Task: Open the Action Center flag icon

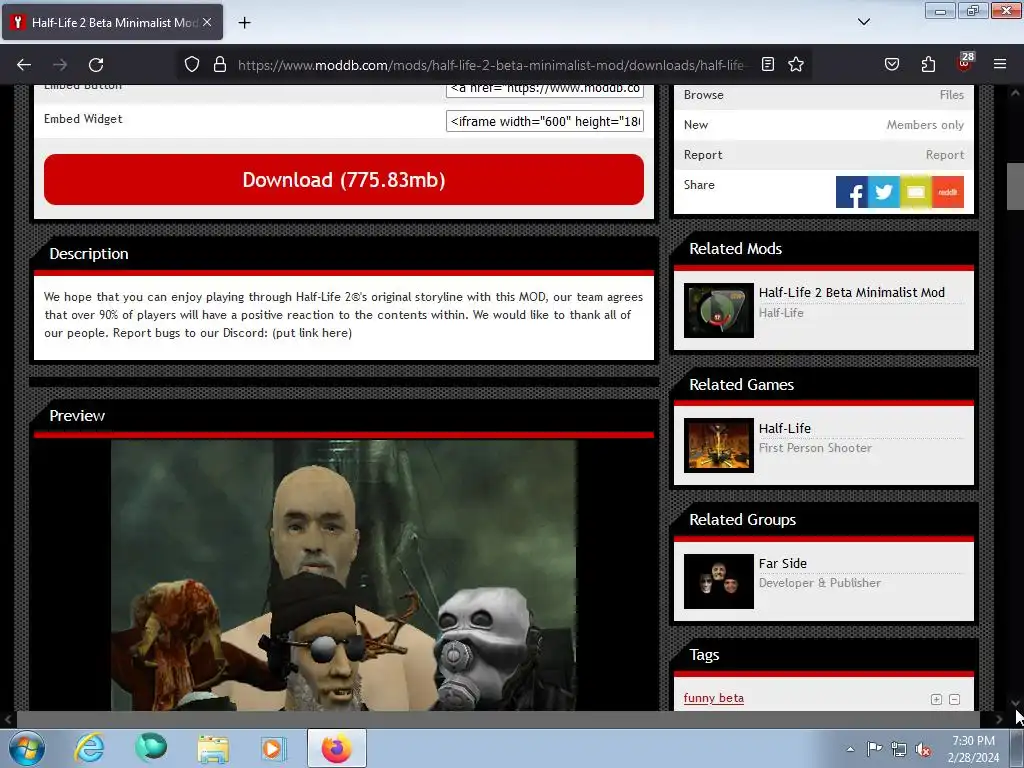Action: 874,749
